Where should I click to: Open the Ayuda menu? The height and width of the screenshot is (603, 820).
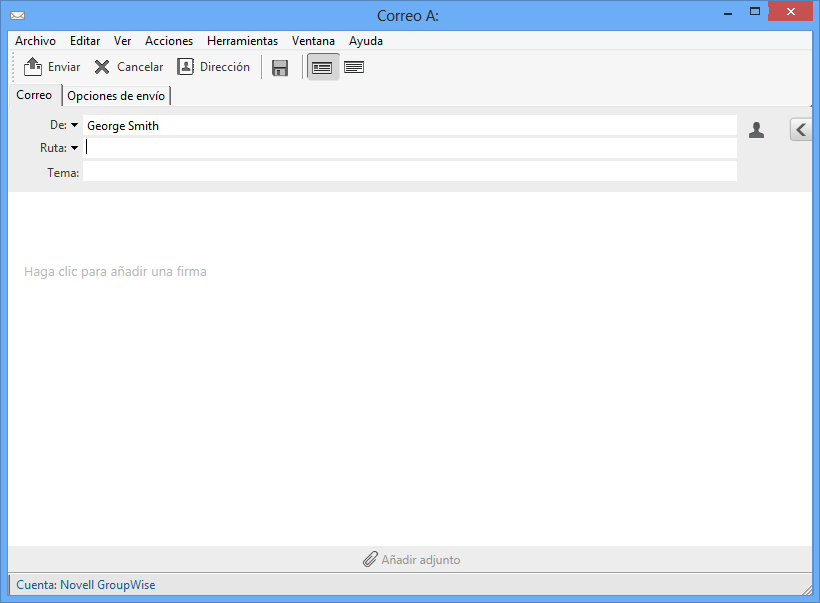point(366,41)
